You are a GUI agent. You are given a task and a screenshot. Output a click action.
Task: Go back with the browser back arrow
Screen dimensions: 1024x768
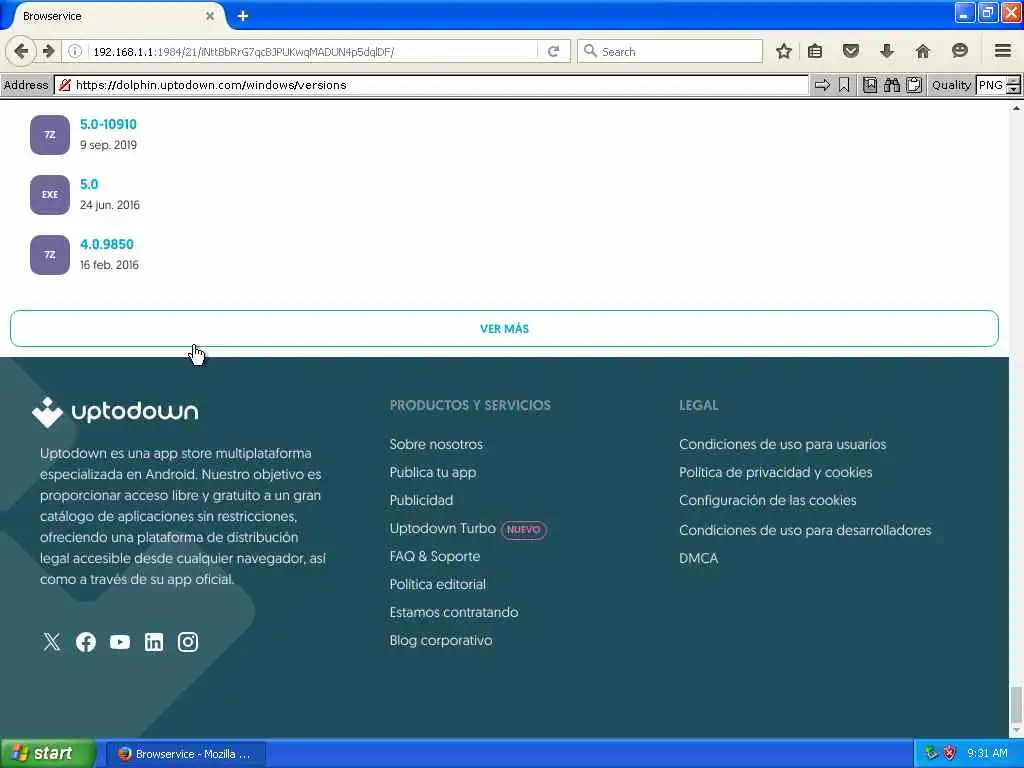tap(21, 51)
